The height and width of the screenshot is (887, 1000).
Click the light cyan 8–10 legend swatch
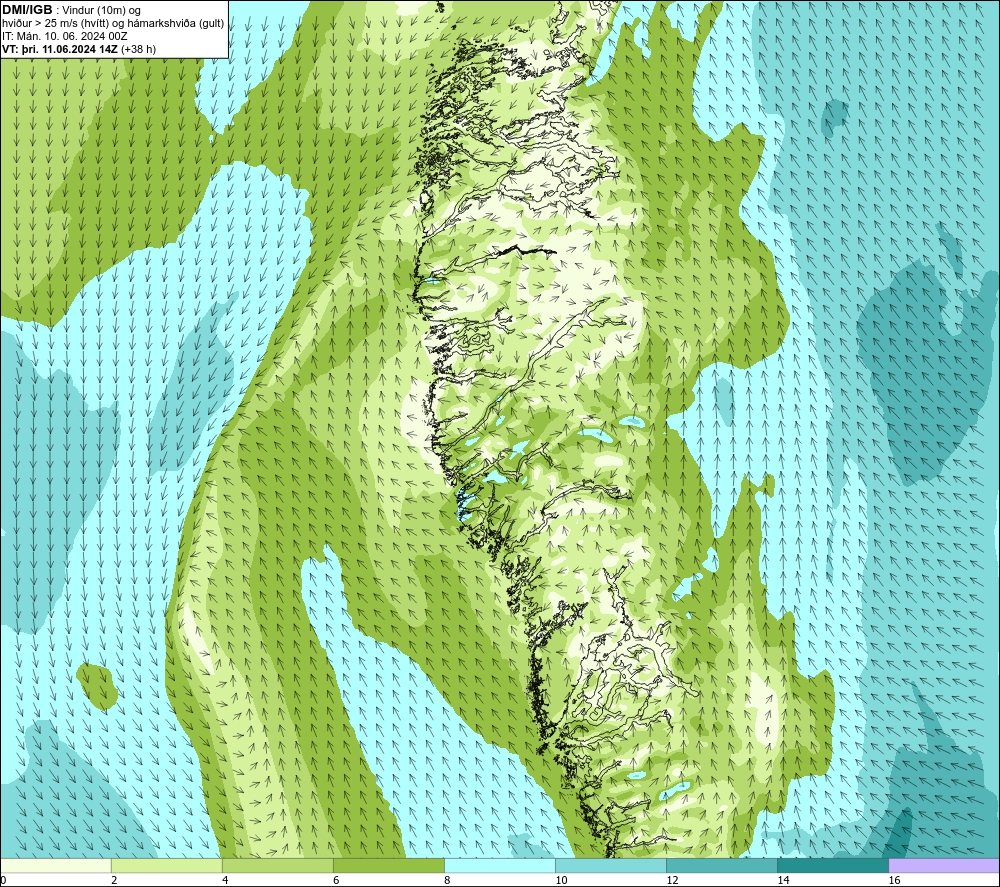(499, 865)
